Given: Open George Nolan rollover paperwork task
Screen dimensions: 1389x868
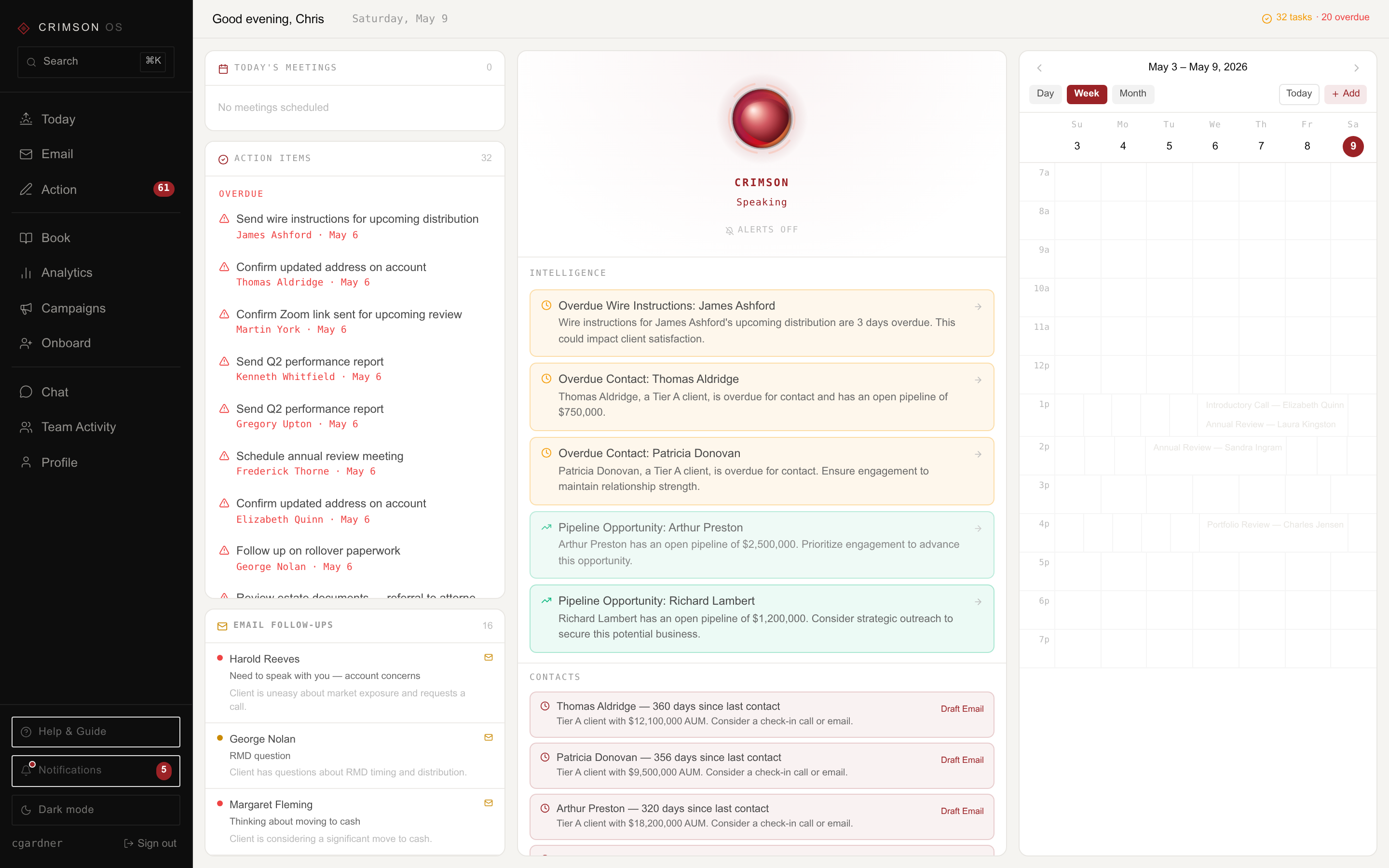Looking at the screenshot, I should [x=354, y=558].
